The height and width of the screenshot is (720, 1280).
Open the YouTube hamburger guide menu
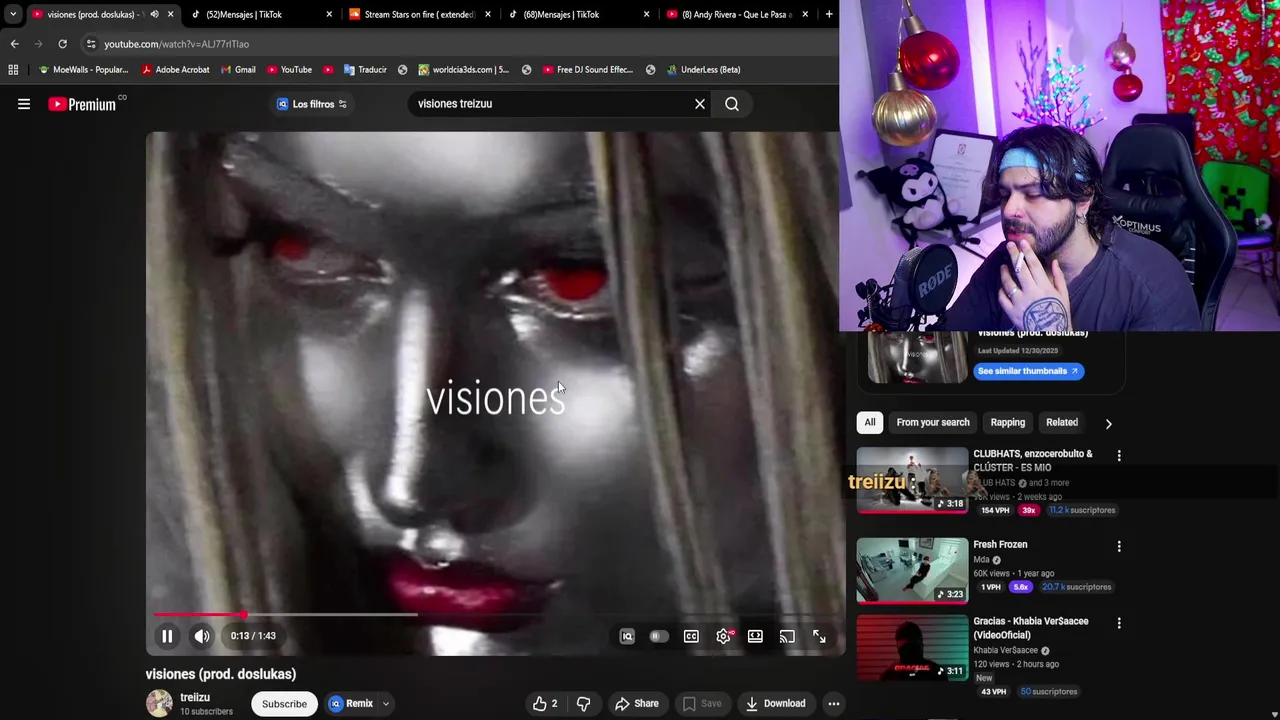(24, 104)
